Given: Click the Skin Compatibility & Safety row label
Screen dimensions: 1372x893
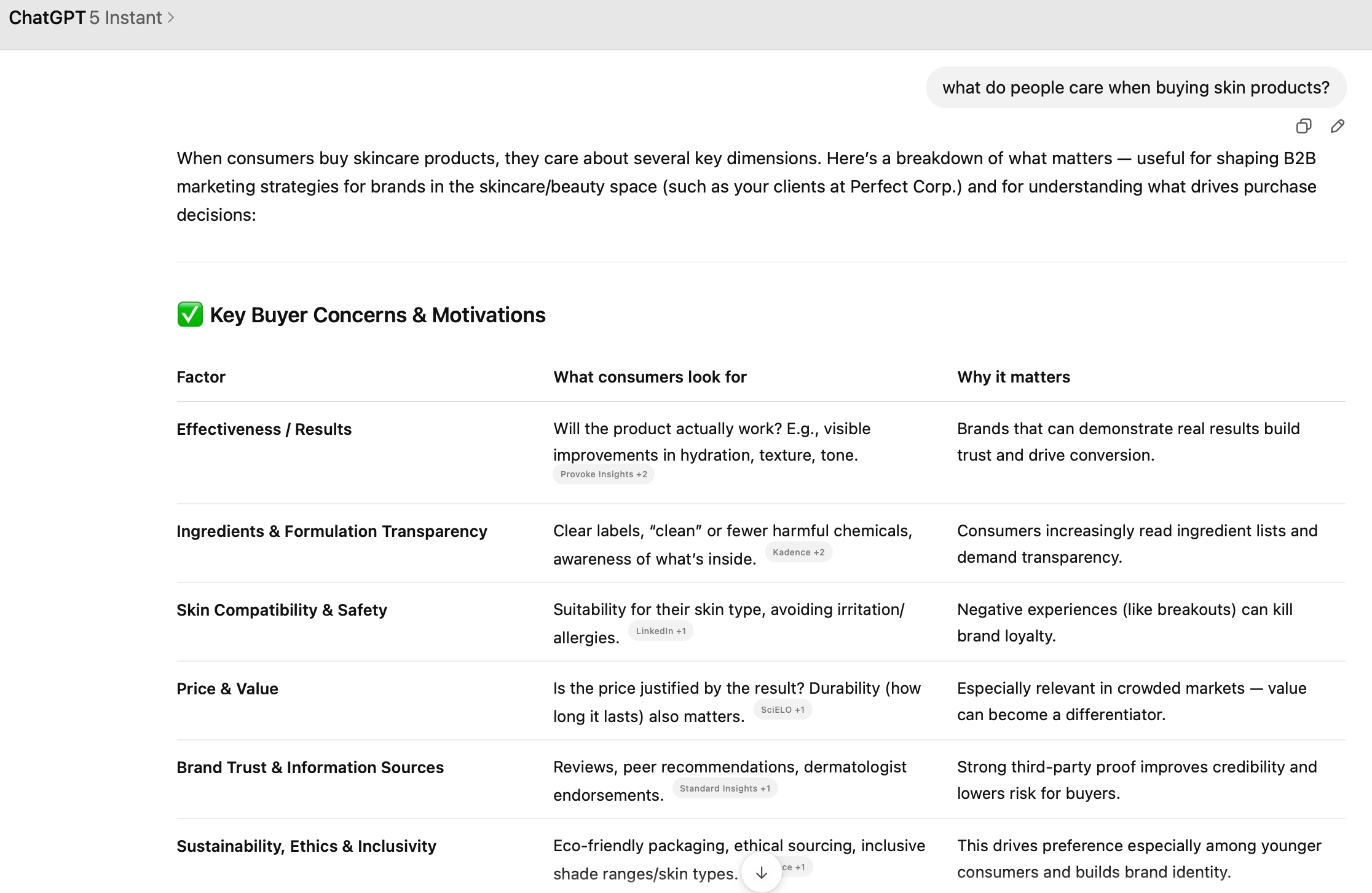Looking at the screenshot, I should pyautogui.click(x=282, y=610).
